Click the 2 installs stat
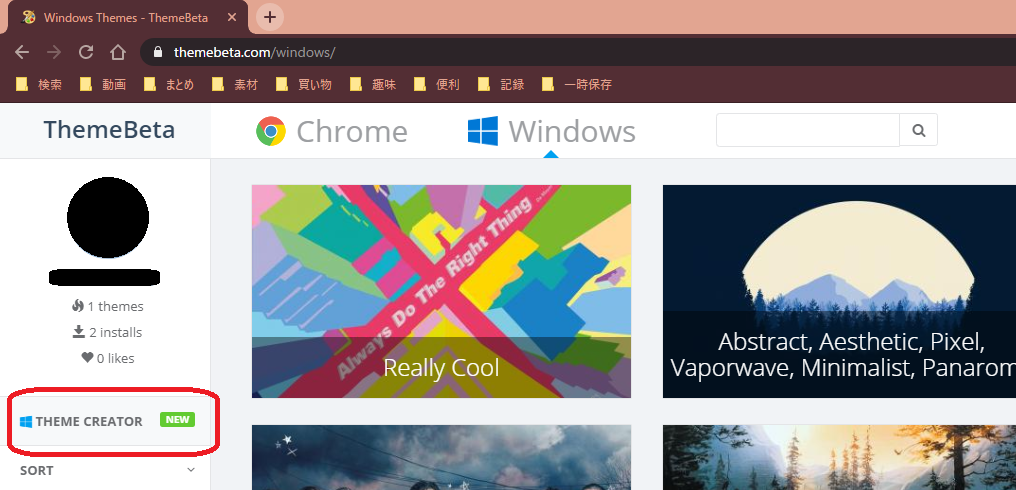The image size is (1016, 490). [107, 332]
